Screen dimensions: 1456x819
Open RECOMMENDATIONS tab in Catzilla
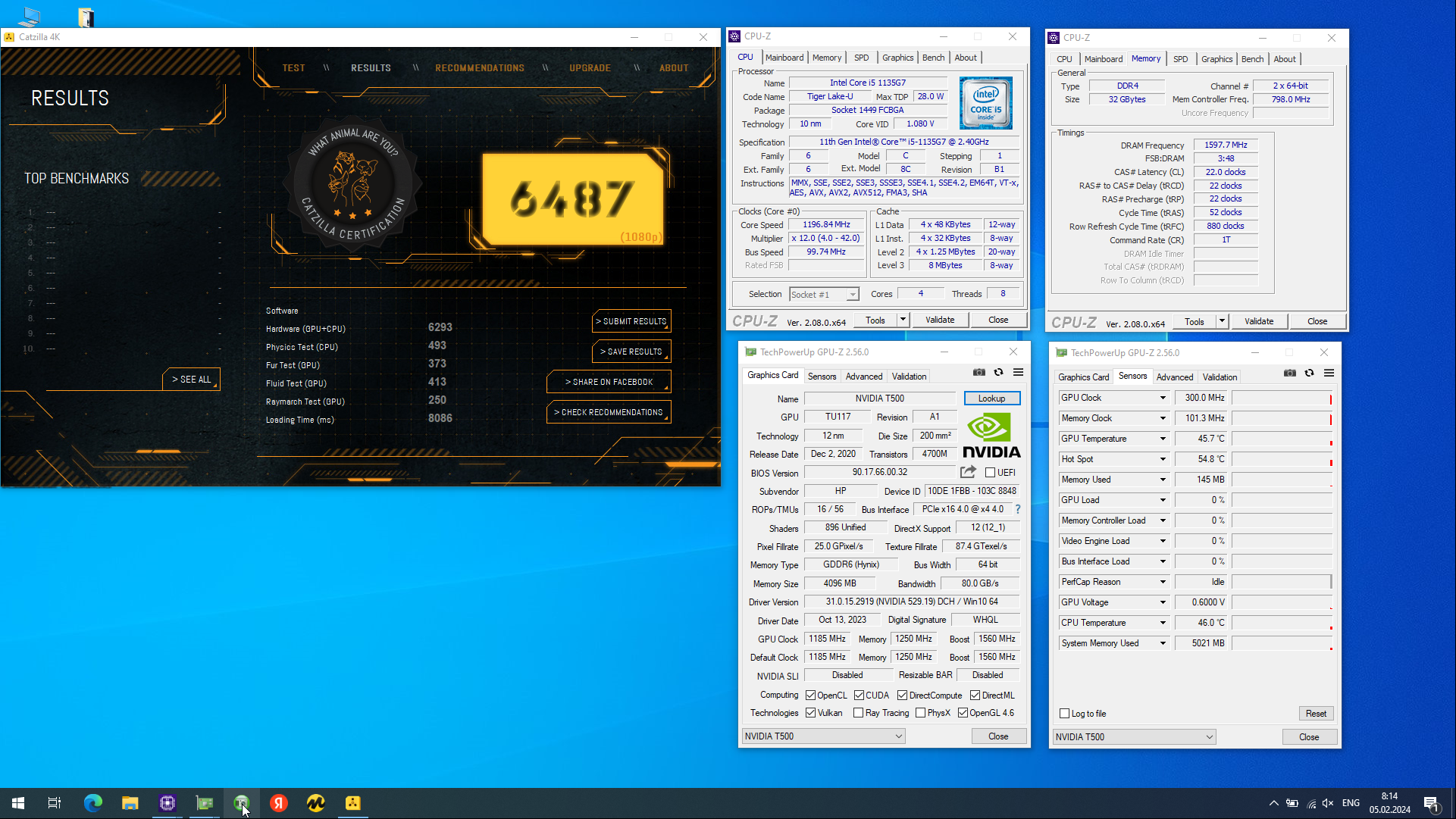[480, 68]
